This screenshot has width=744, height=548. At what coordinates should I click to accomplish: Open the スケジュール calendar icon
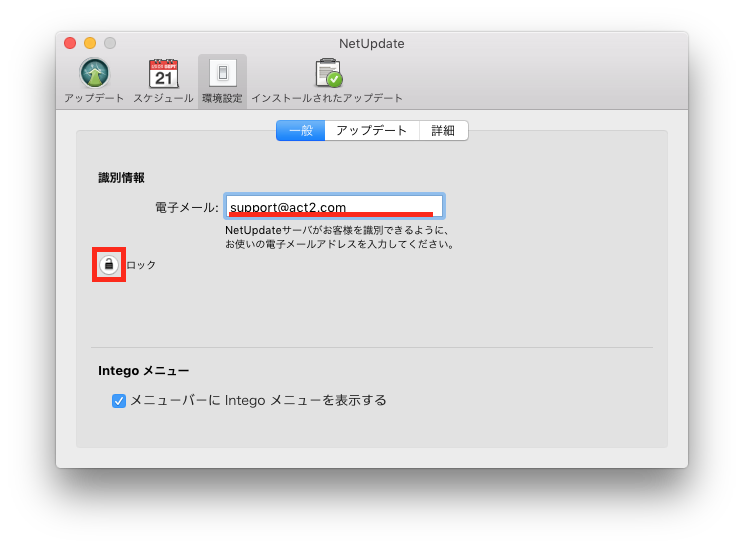[163, 81]
